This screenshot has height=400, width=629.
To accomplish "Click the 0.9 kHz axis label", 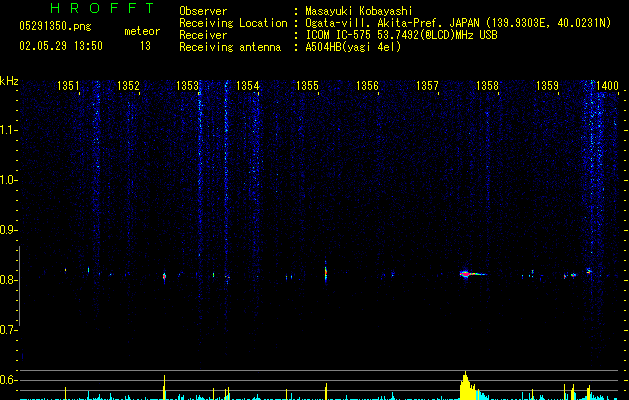I will pyautogui.click(x=9, y=230).
